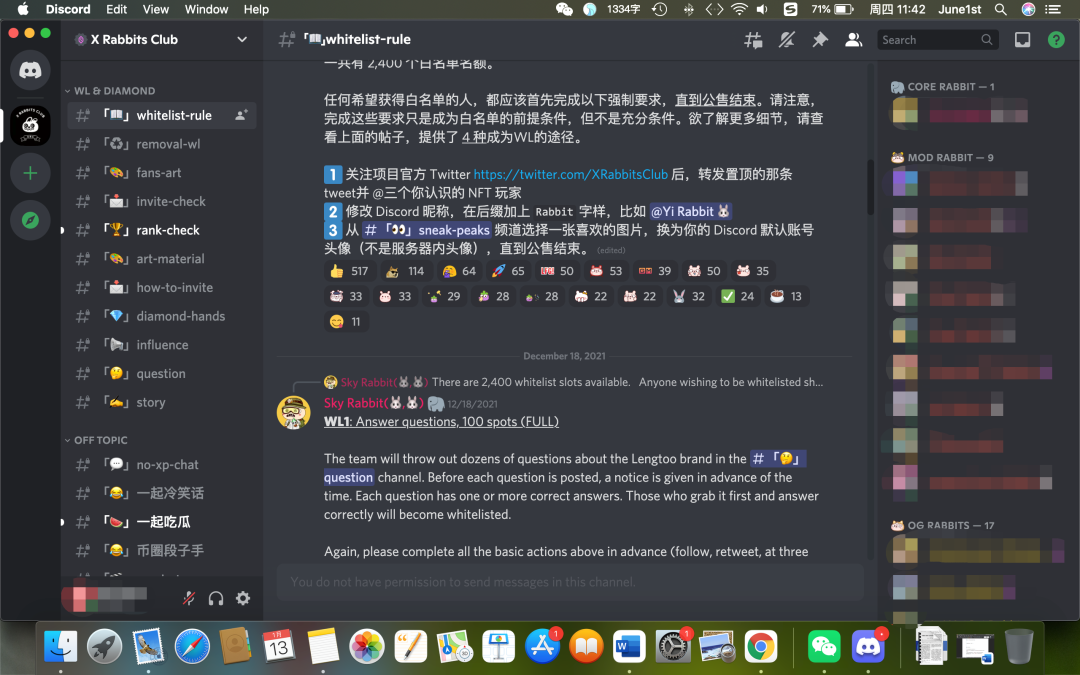Open Discord home direct messages icon

pyautogui.click(x=30, y=70)
